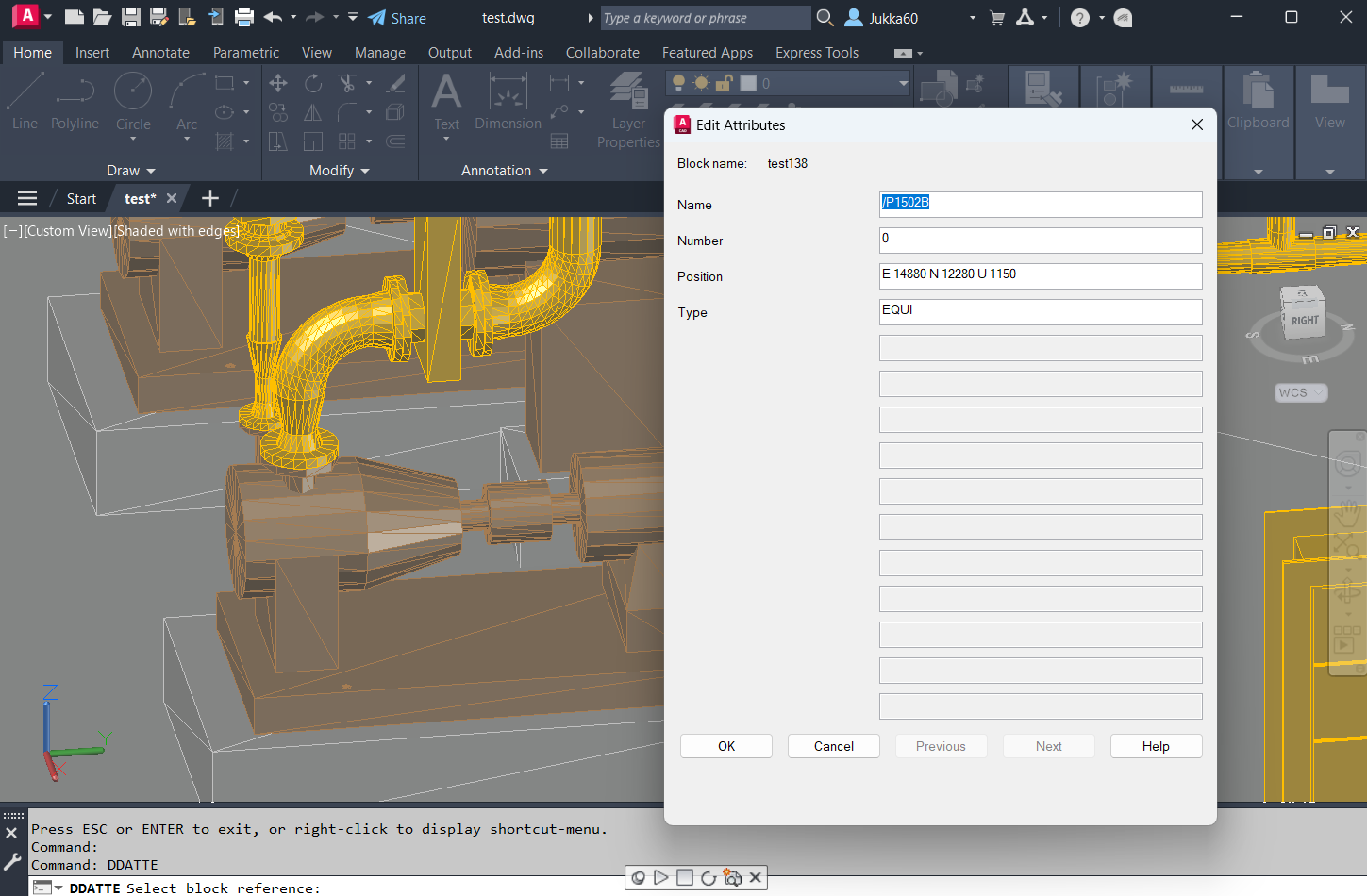
Task: Click the search magnifier icon
Action: point(825,18)
